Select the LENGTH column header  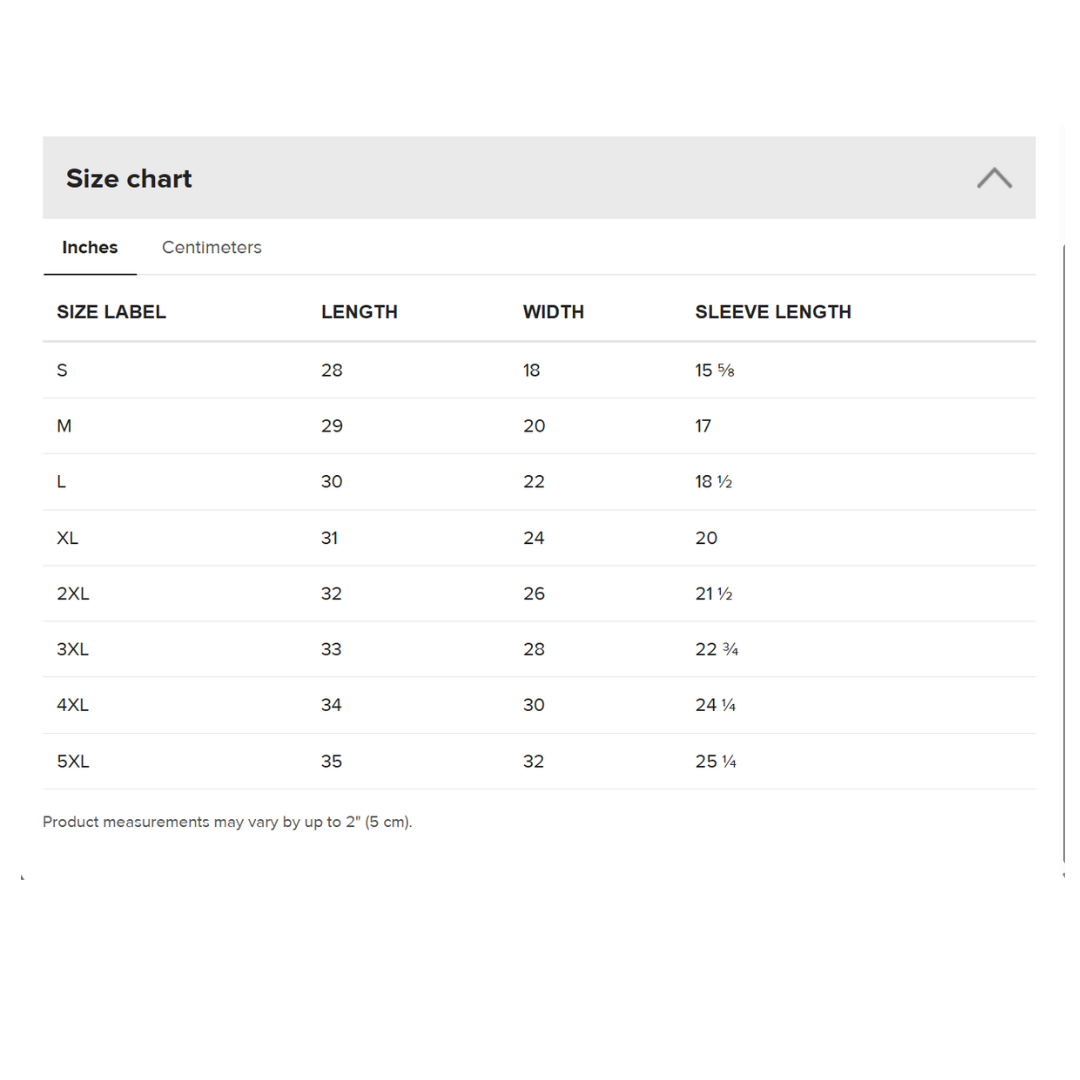coord(359,311)
